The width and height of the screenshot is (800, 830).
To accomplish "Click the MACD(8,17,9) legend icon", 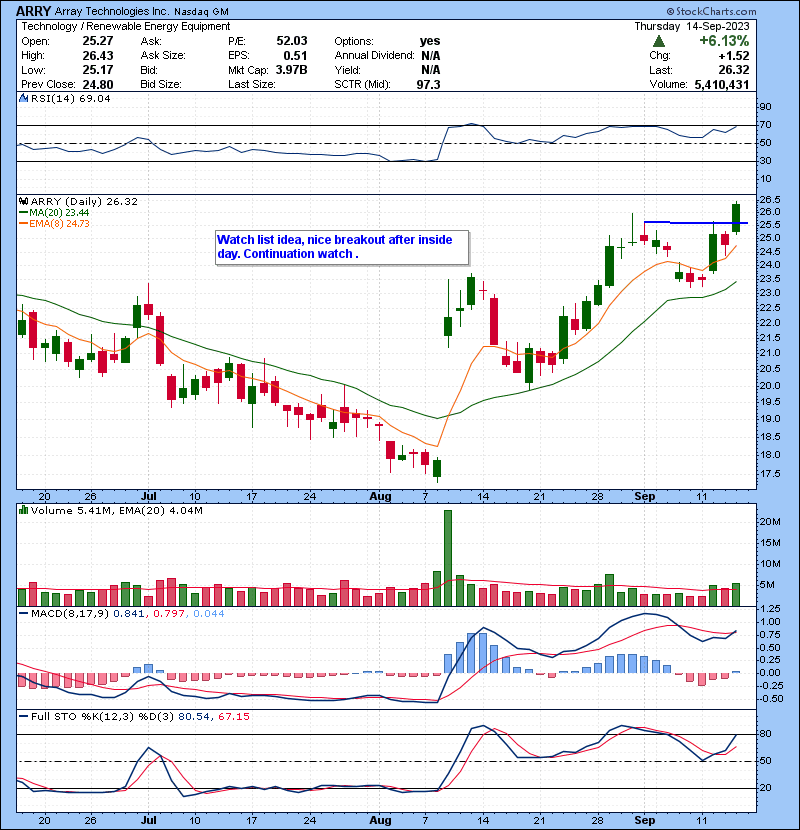I will click(23, 612).
